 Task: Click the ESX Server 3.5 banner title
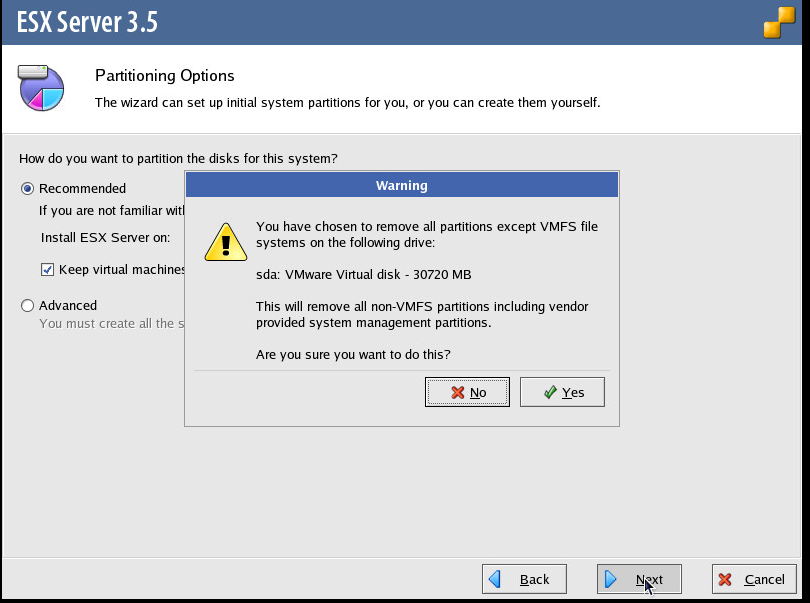[x=88, y=22]
